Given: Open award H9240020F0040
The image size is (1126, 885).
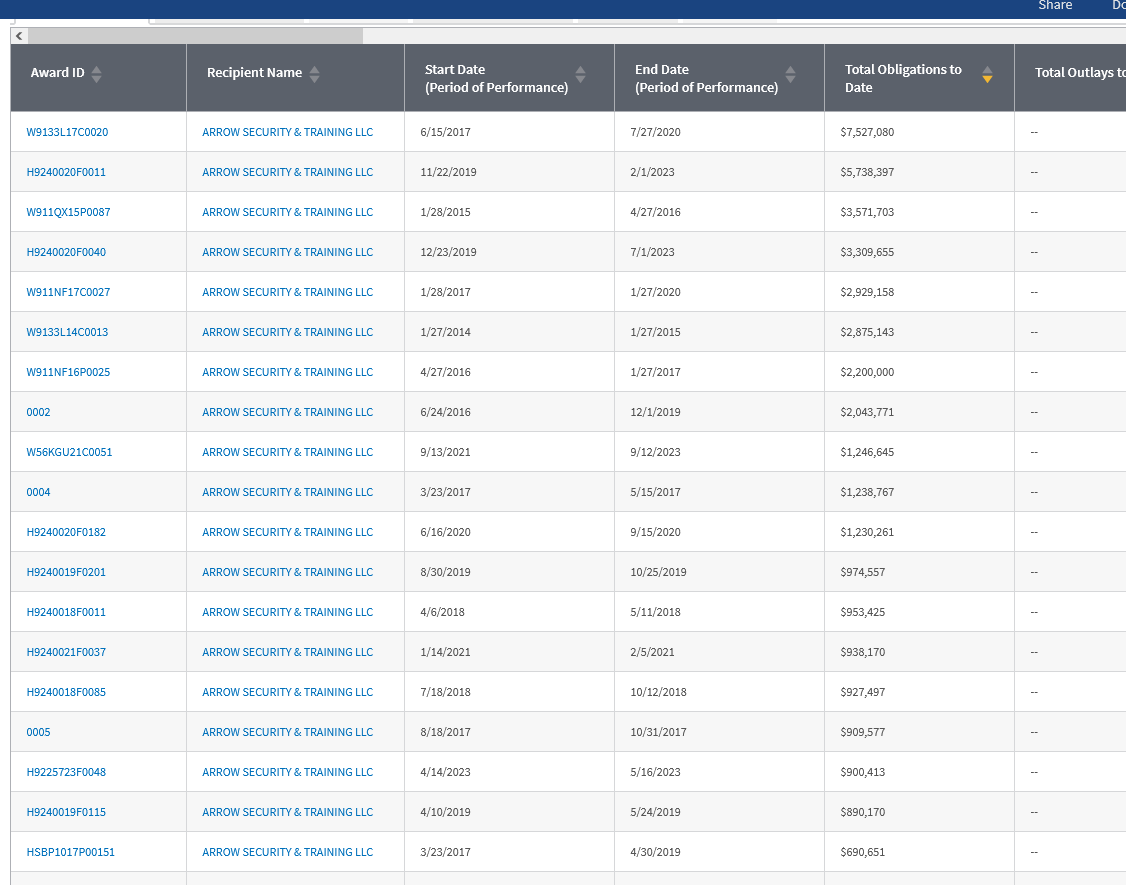Looking at the screenshot, I should [x=66, y=252].
